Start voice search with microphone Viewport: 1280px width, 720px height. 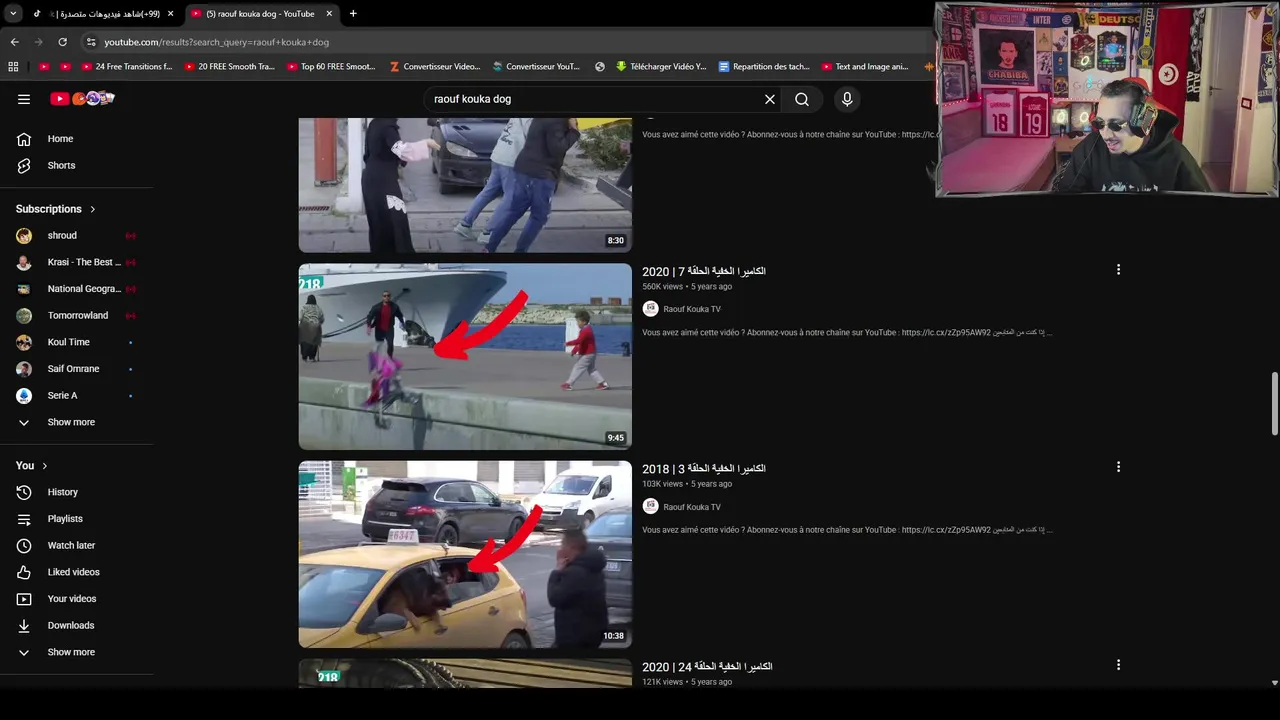(x=847, y=99)
